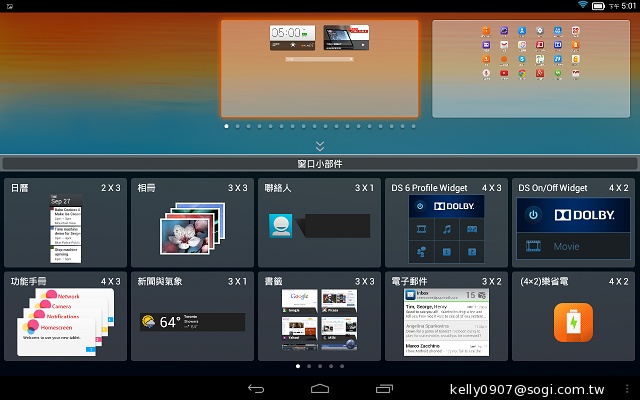Tap the Inbox header in email widget
The width and height of the screenshot is (640, 400).
click(x=446, y=295)
